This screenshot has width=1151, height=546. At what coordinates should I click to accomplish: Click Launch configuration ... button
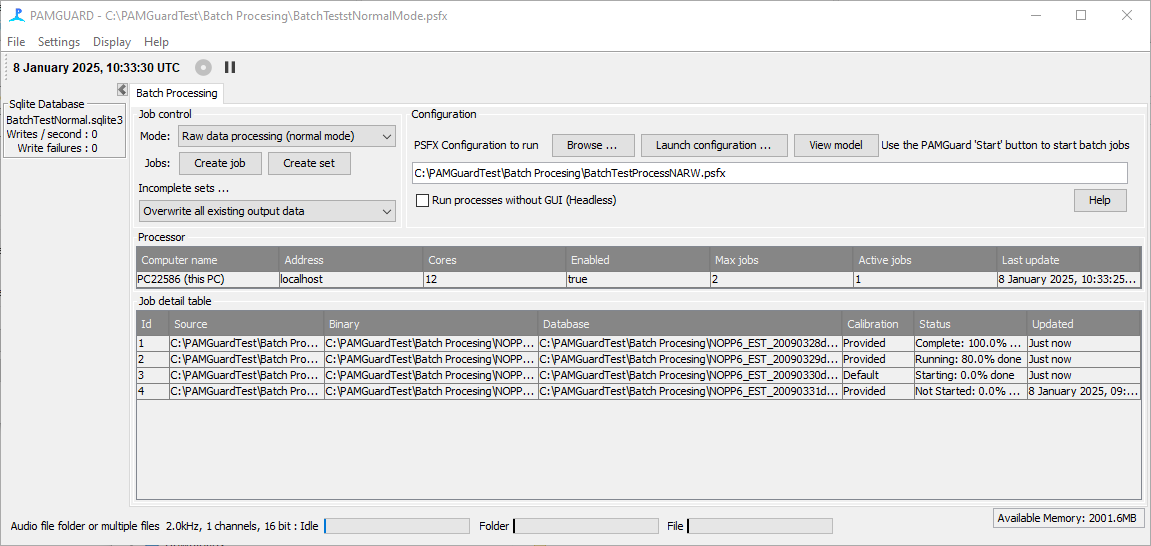[x=714, y=145]
